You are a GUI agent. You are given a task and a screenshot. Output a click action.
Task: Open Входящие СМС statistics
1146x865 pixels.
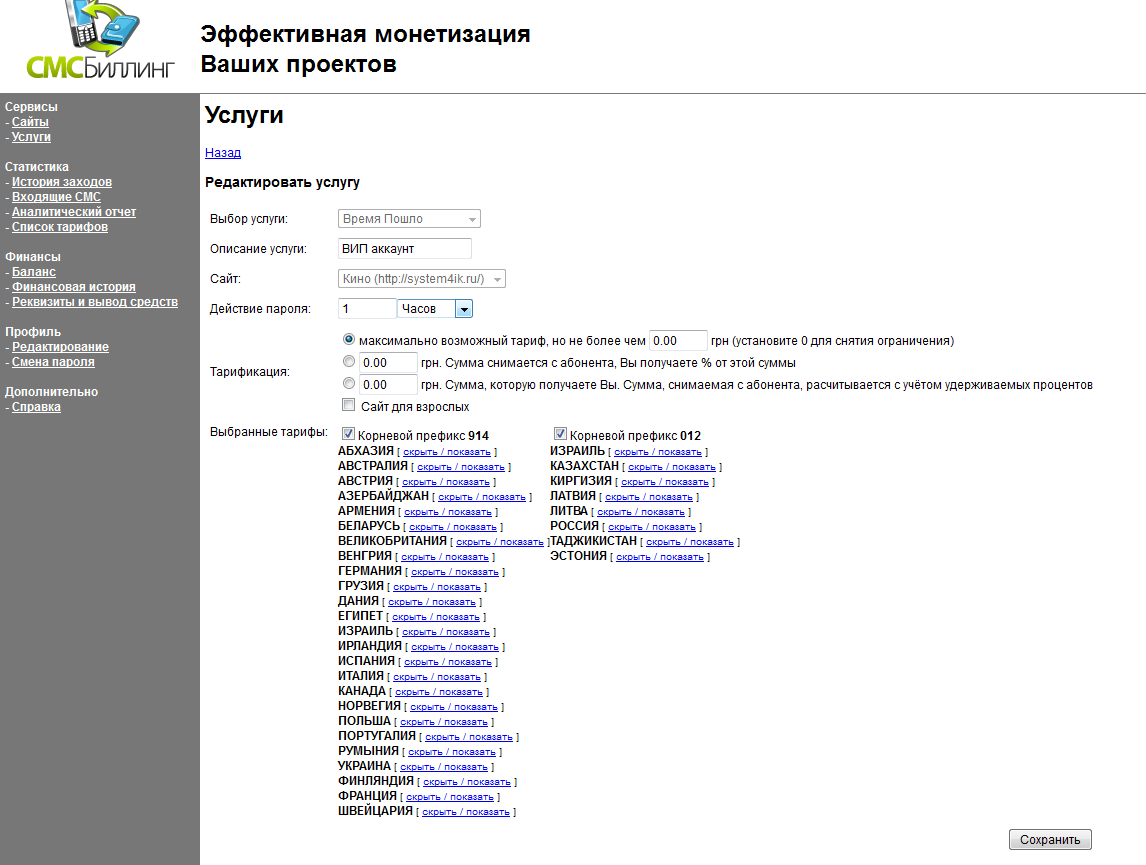pyautogui.click(x=56, y=197)
